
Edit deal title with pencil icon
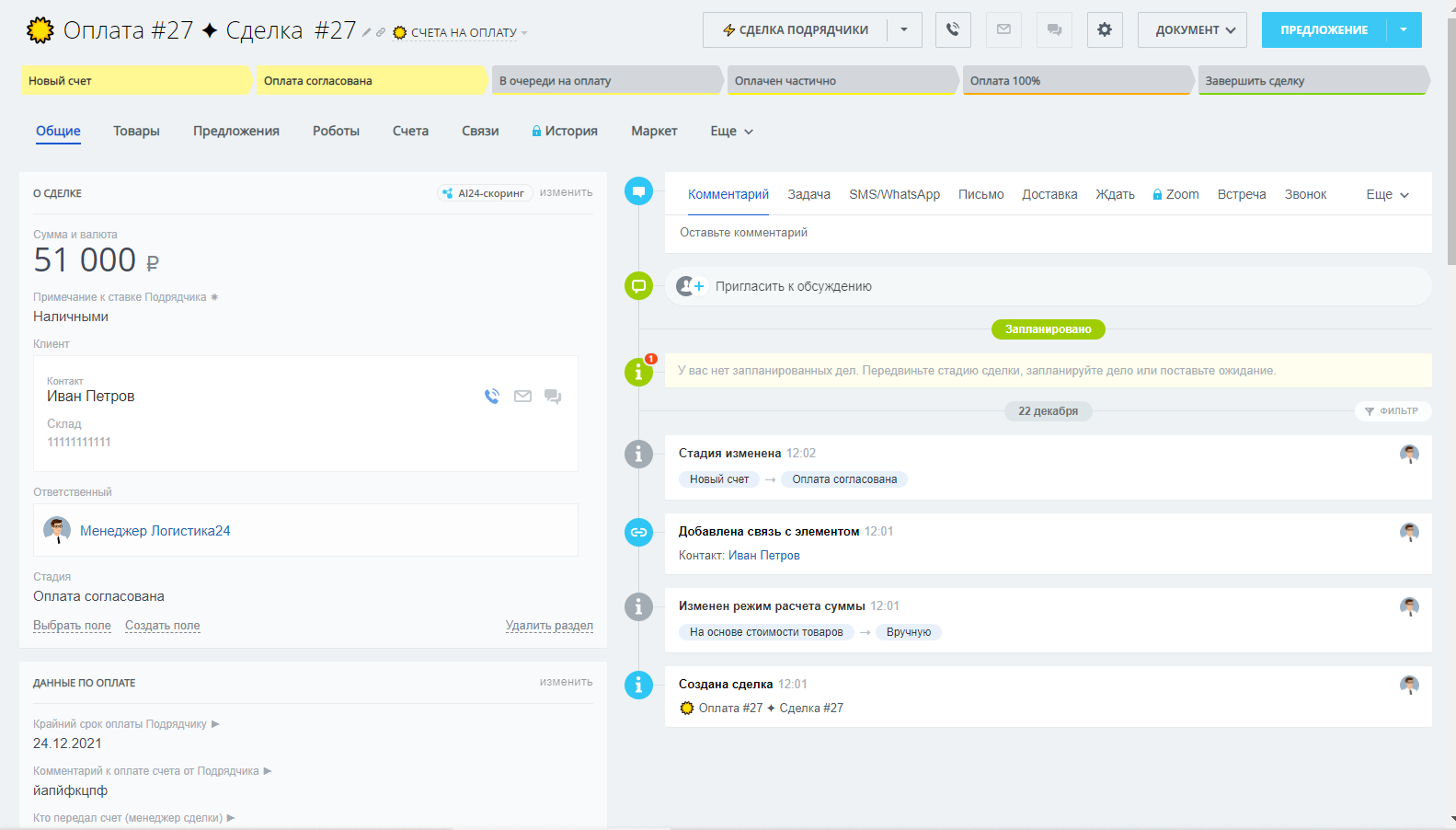click(x=366, y=32)
